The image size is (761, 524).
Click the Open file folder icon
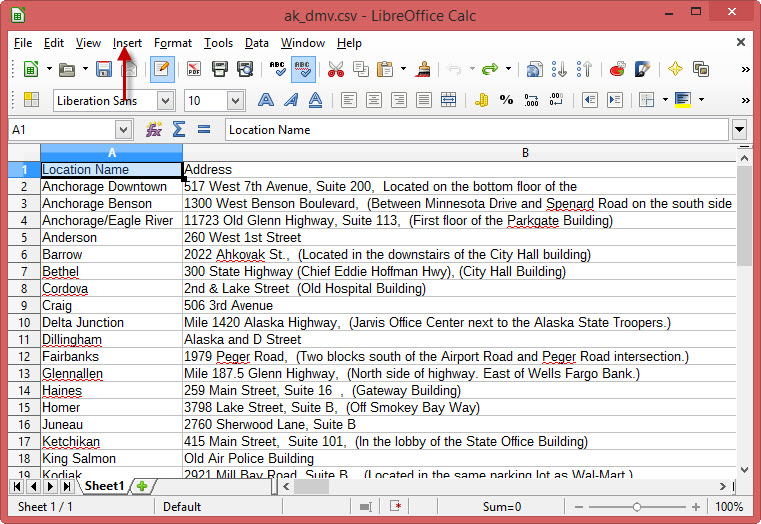click(67, 69)
